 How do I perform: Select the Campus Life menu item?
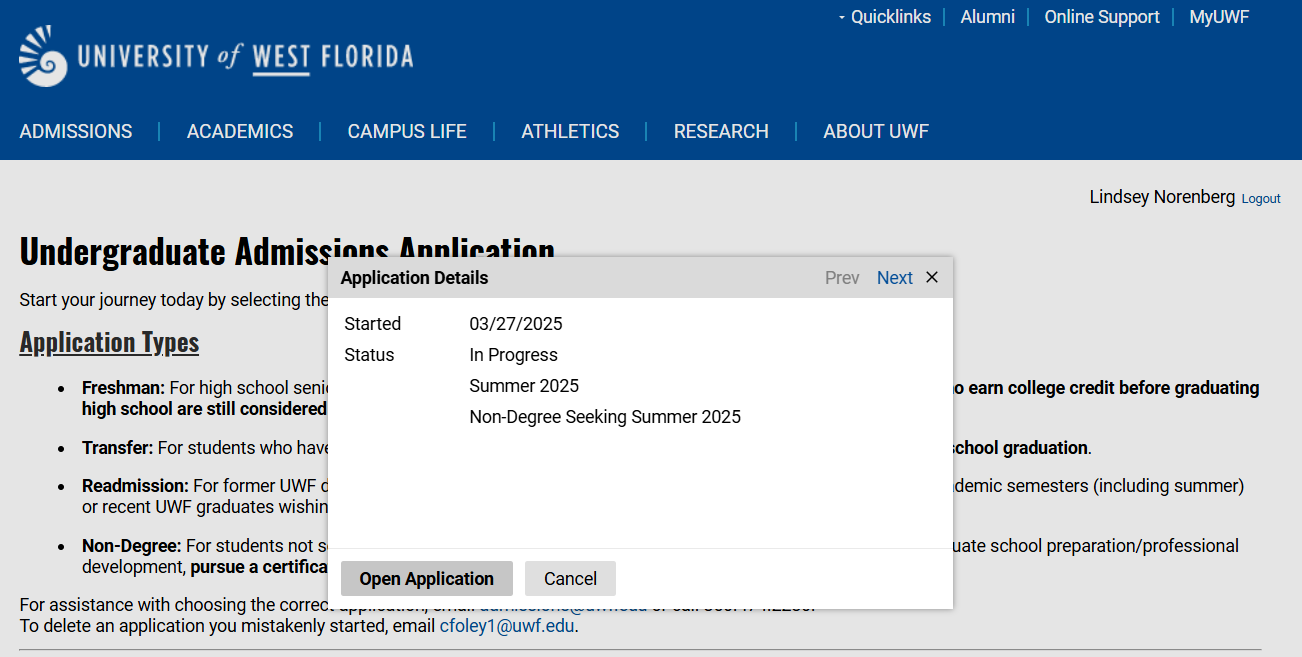point(407,131)
